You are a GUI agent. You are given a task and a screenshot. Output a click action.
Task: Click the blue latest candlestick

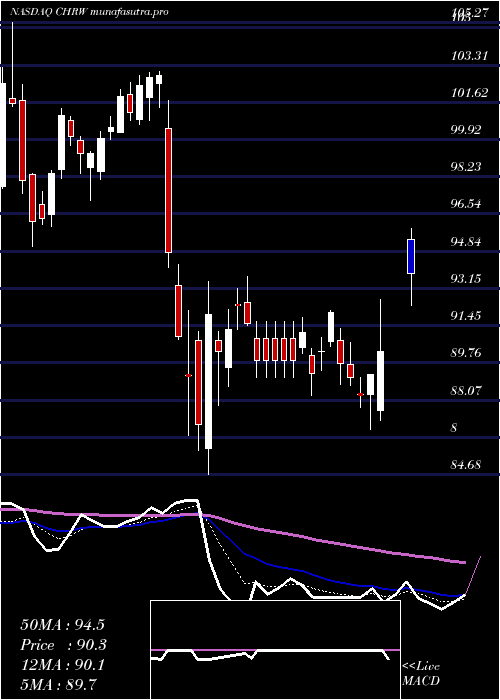tap(411, 256)
